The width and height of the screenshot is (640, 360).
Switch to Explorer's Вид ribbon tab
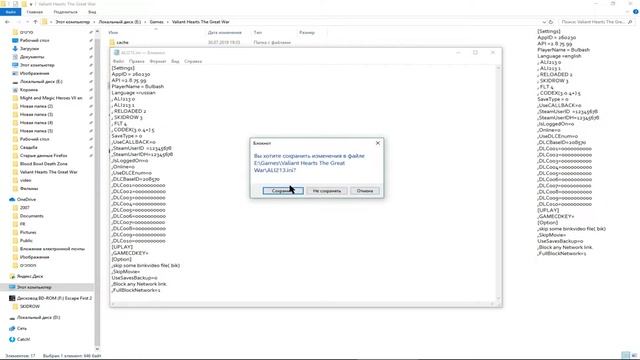click(92, 12)
